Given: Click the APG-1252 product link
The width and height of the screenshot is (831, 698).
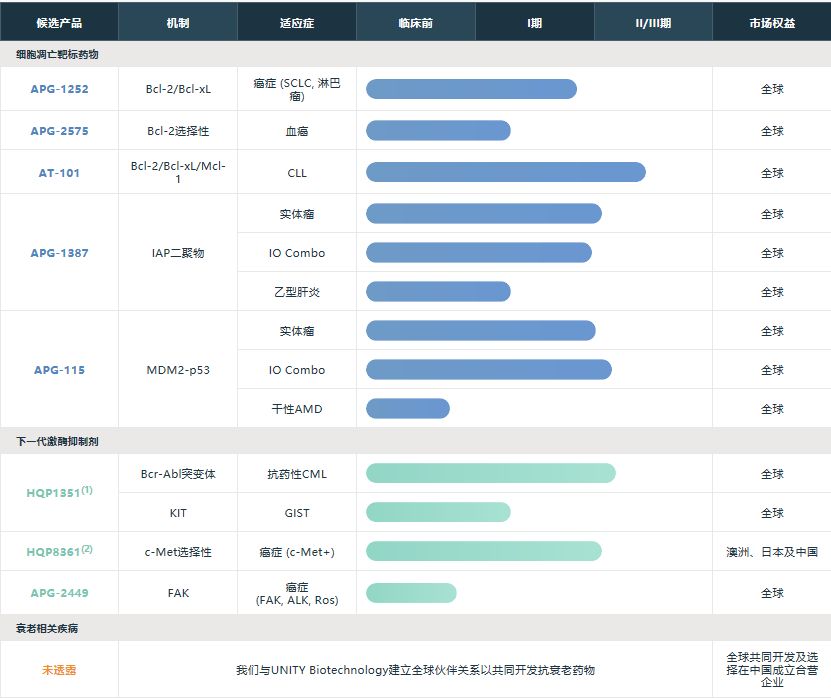Looking at the screenshot, I should [x=59, y=89].
